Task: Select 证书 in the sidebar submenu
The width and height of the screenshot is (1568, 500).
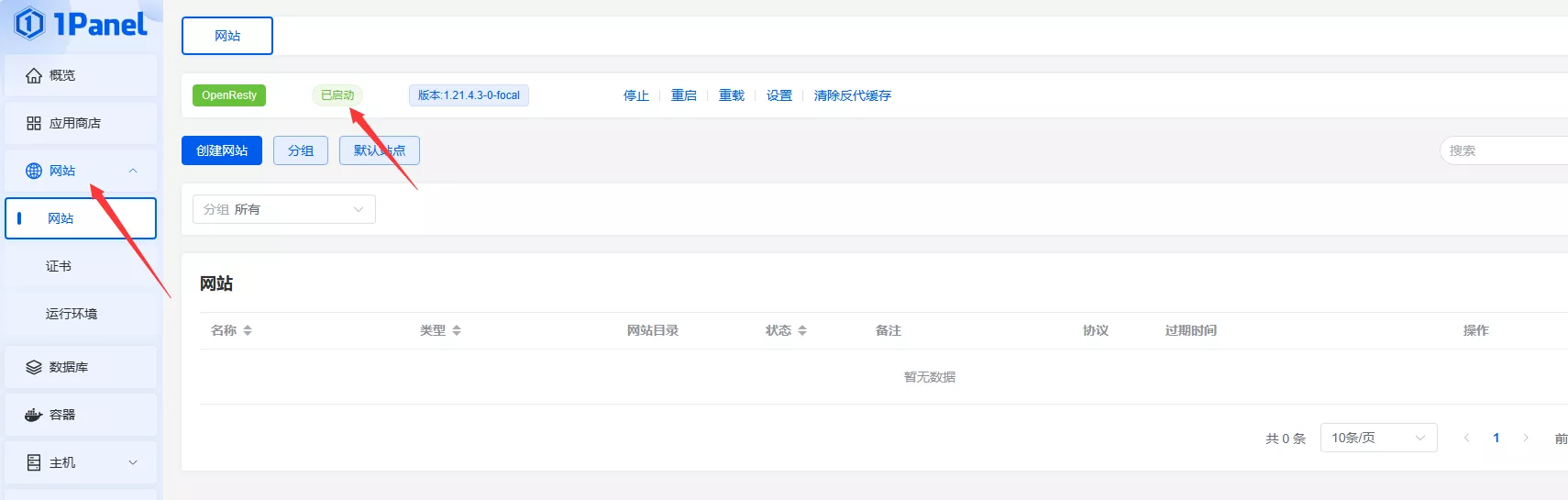Action: tap(59, 266)
